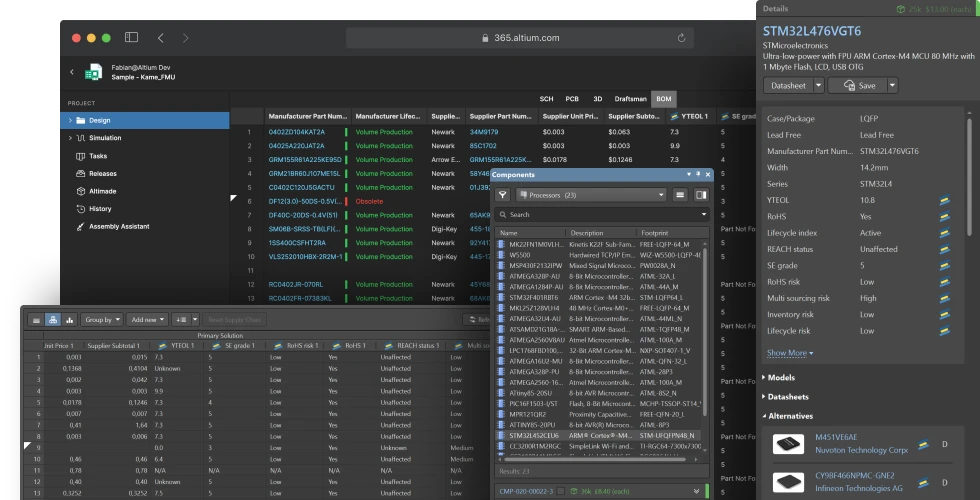This screenshot has width=980, height=500.
Task: Click the YTEOL 1 web BOM column header
Action: click(690, 116)
